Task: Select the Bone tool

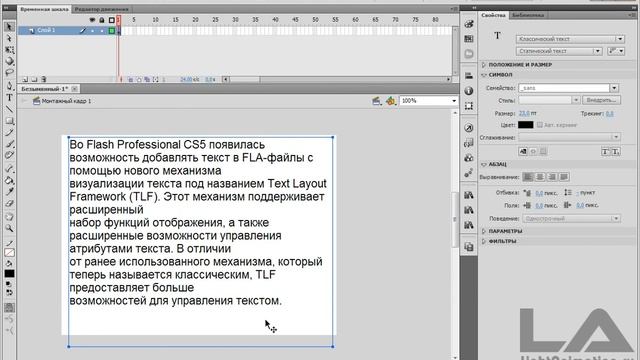Action: (x=9, y=169)
